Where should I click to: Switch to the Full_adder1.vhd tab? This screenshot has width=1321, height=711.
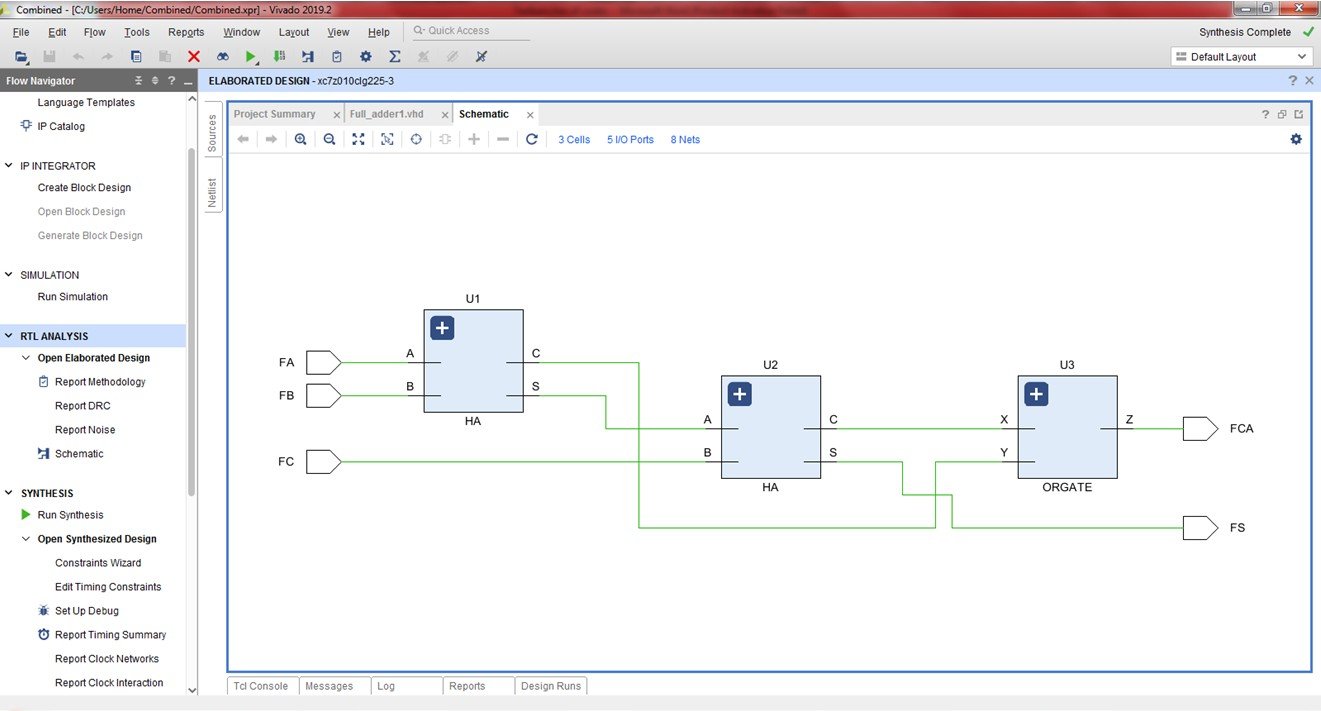(387, 114)
